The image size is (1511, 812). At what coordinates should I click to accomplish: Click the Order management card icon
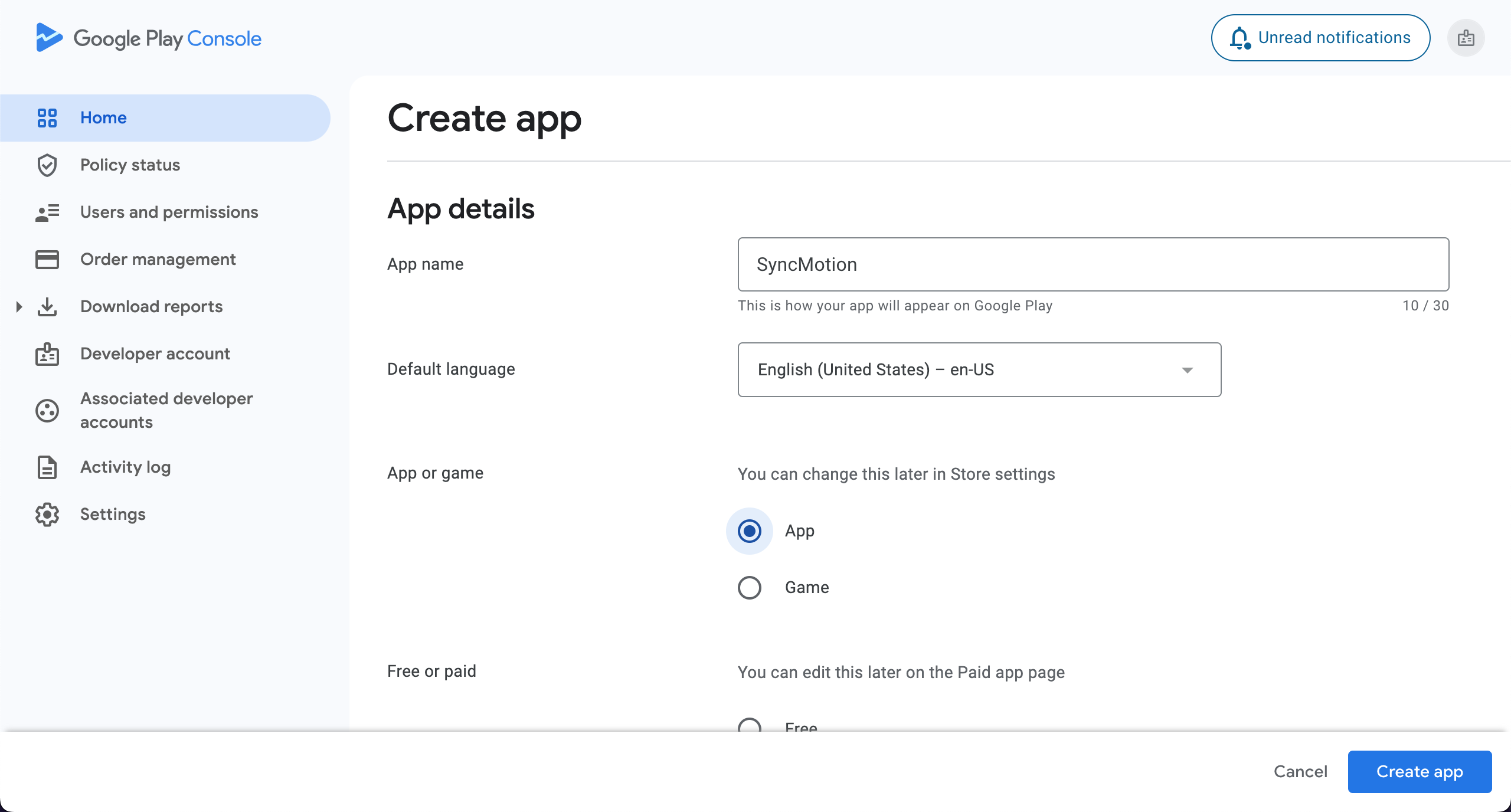point(47,260)
